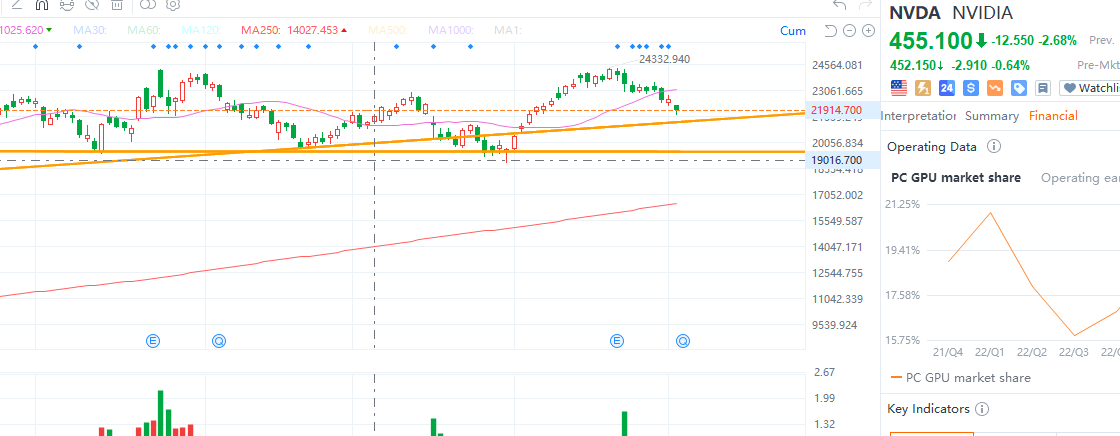
Task: Click the 24332.940 high price label
Action: (x=664, y=59)
